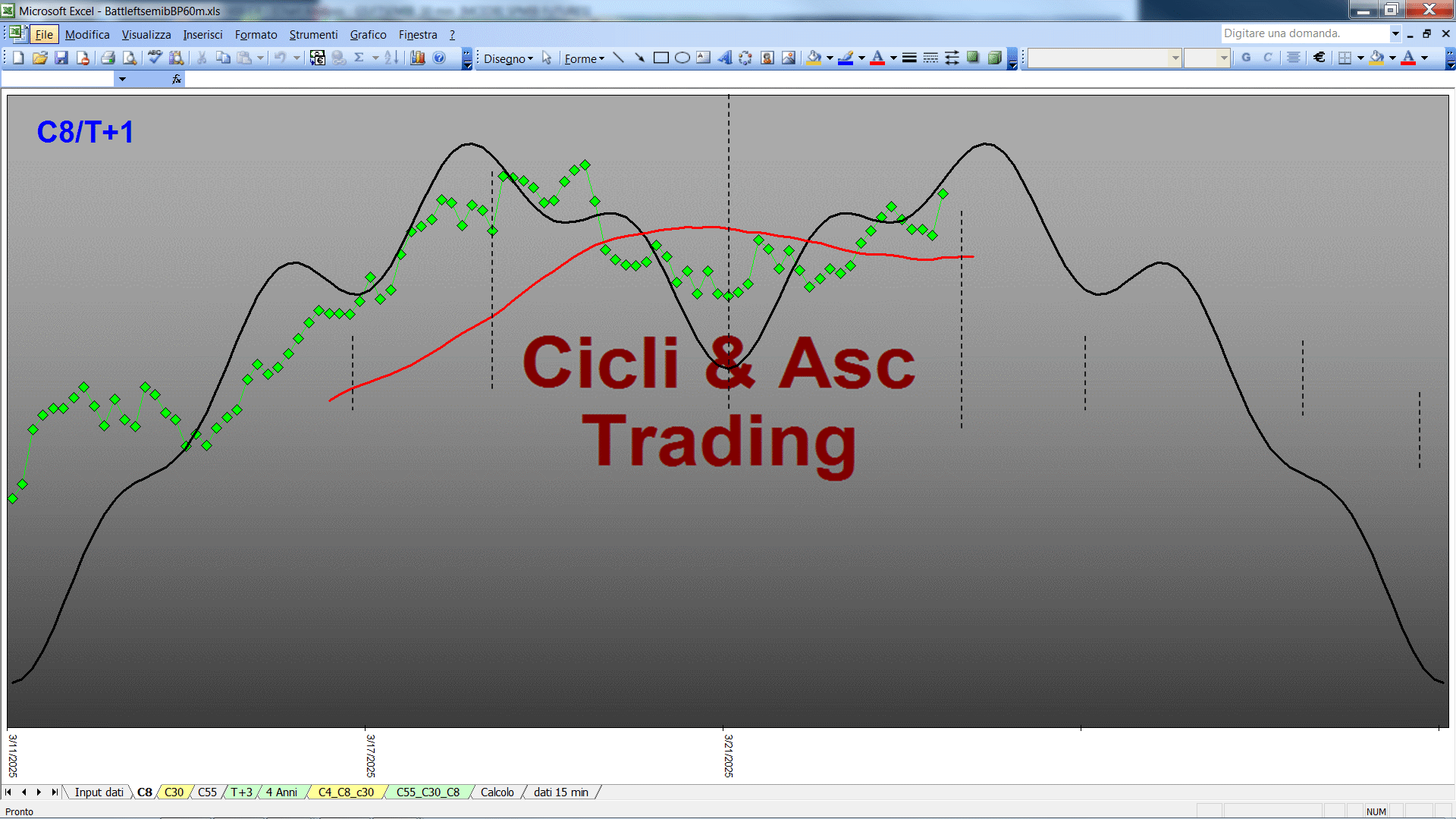This screenshot has height=819, width=1456.
Task: Launch the Chart Wizard icon
Action: point(418,58)
